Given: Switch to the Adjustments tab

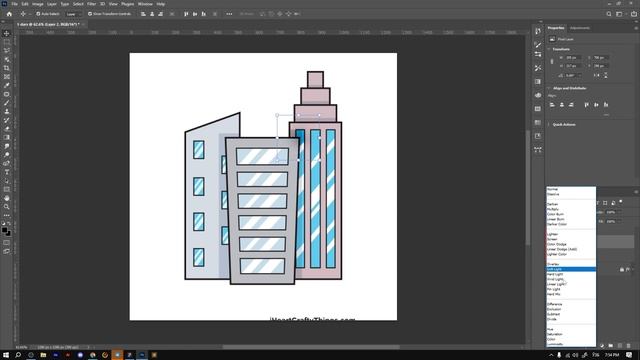Looking at the screenshot, I should point(580,28).
